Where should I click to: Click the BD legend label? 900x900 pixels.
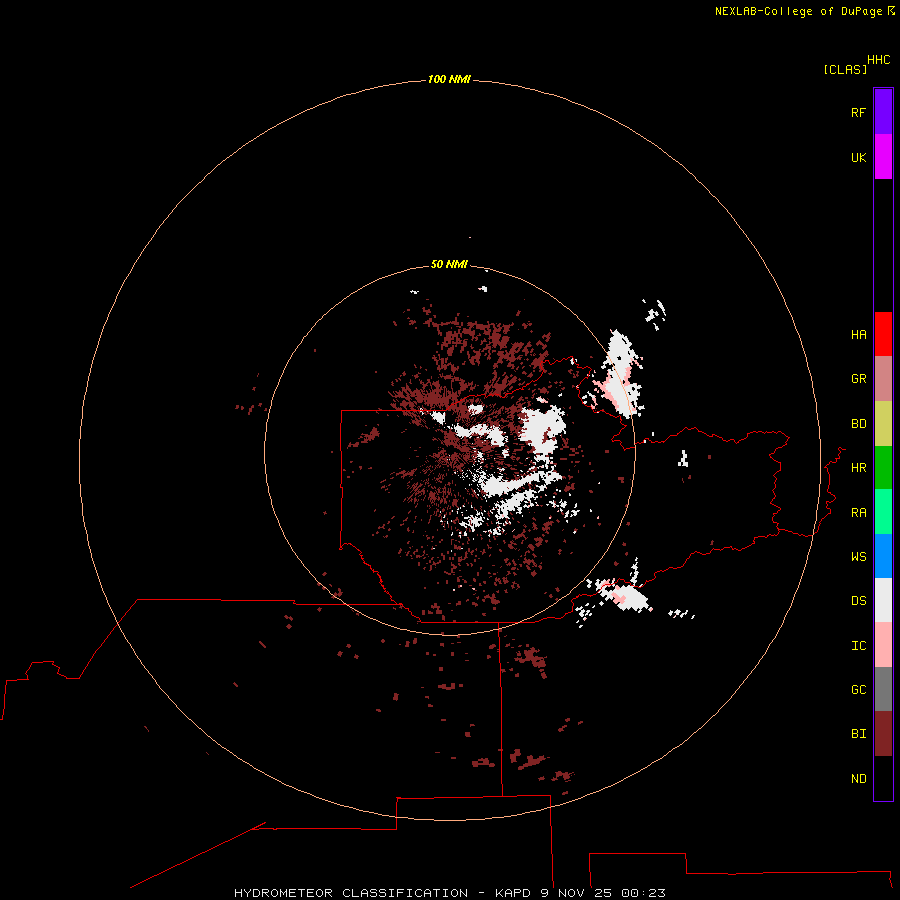[x=858, y=424]
